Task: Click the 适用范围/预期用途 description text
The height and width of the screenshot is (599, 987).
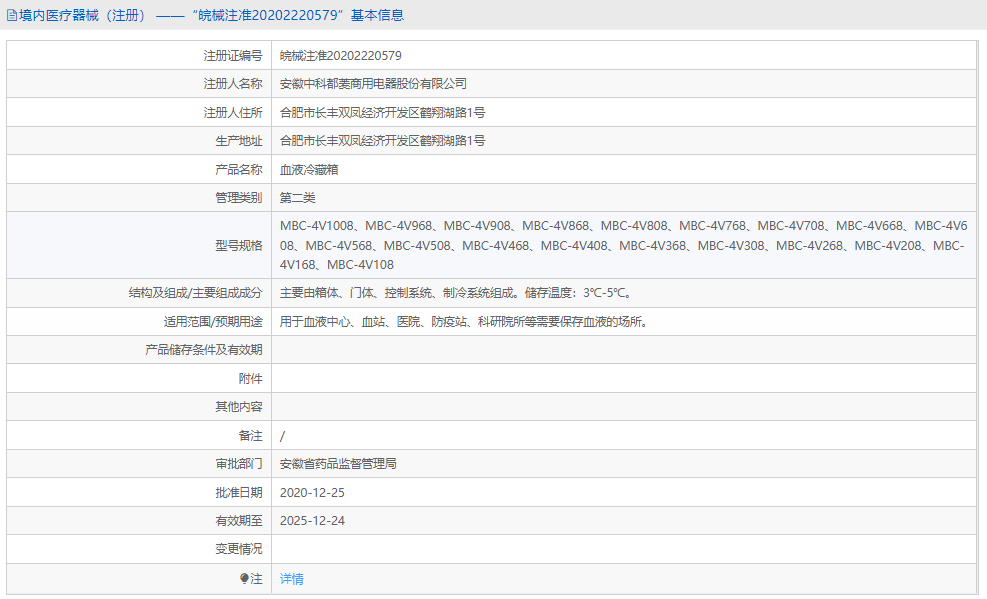Action: (x=464, y=322)
